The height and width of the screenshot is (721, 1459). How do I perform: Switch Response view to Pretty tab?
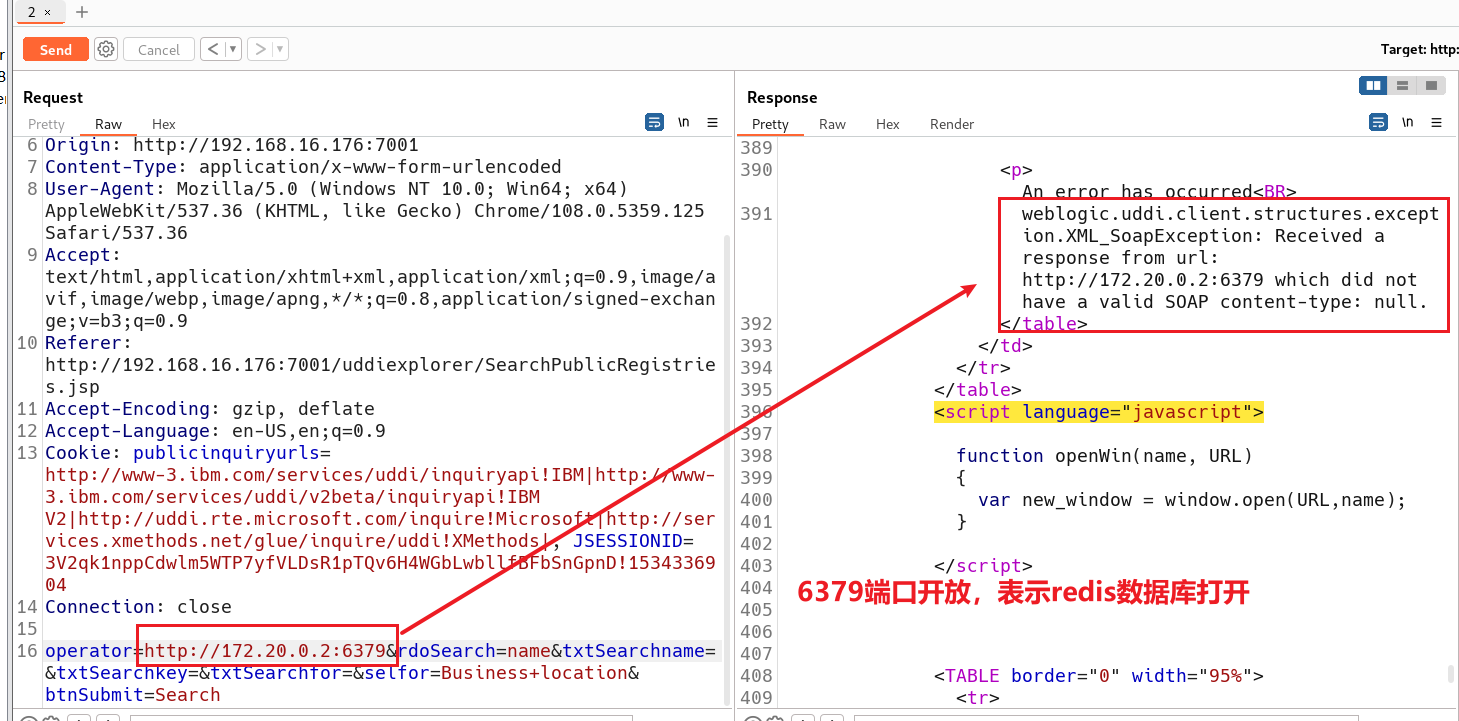770,124
